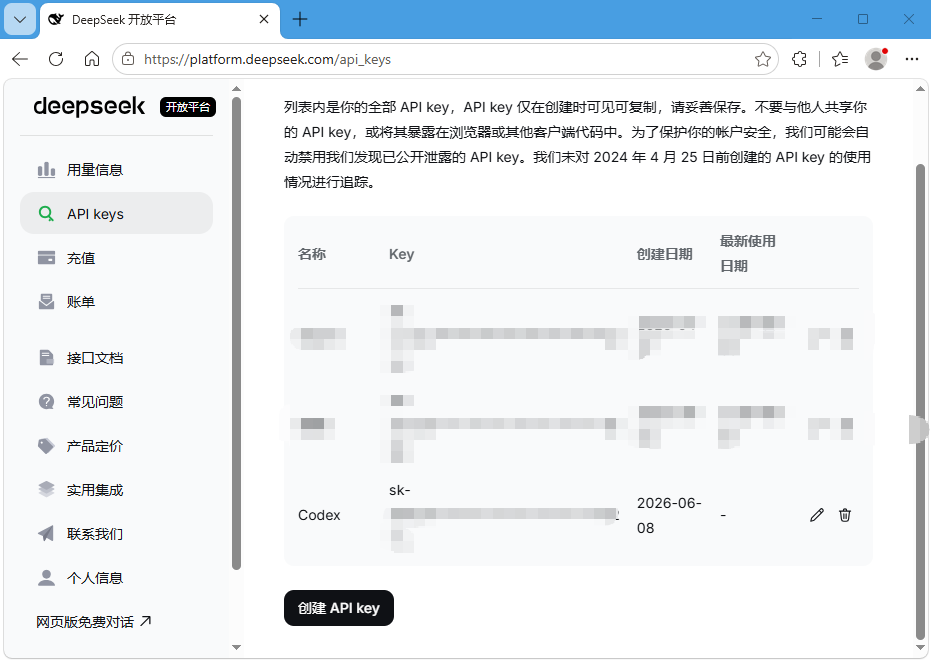This screenshot has height=661, width=931.
Task: Click the question mark icon beside 常见问题
Action: tap(46, 401)
